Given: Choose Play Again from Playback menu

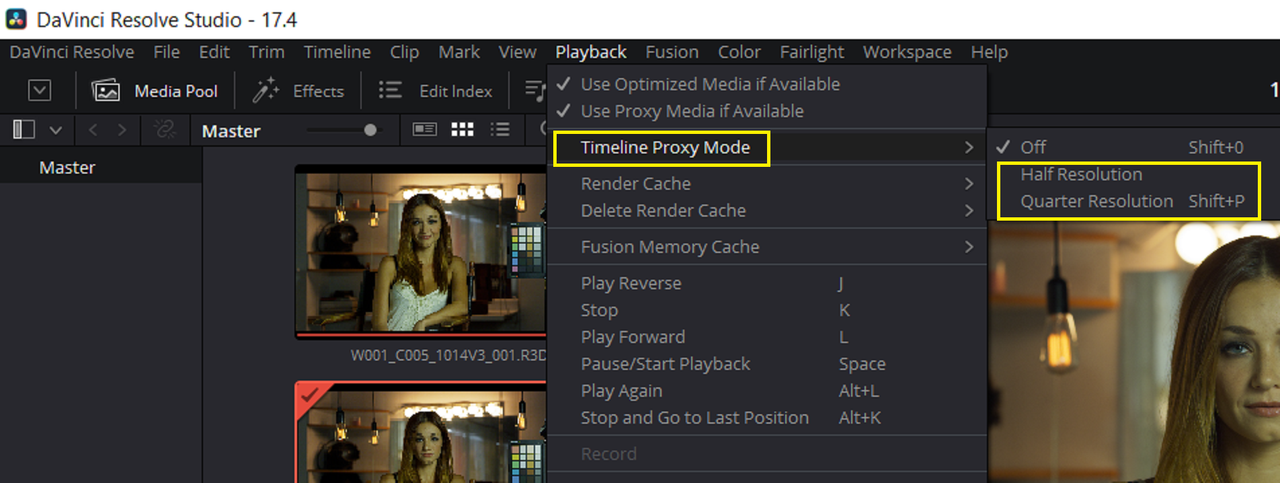Looking at the screenshot, I should tap(767, 391).
